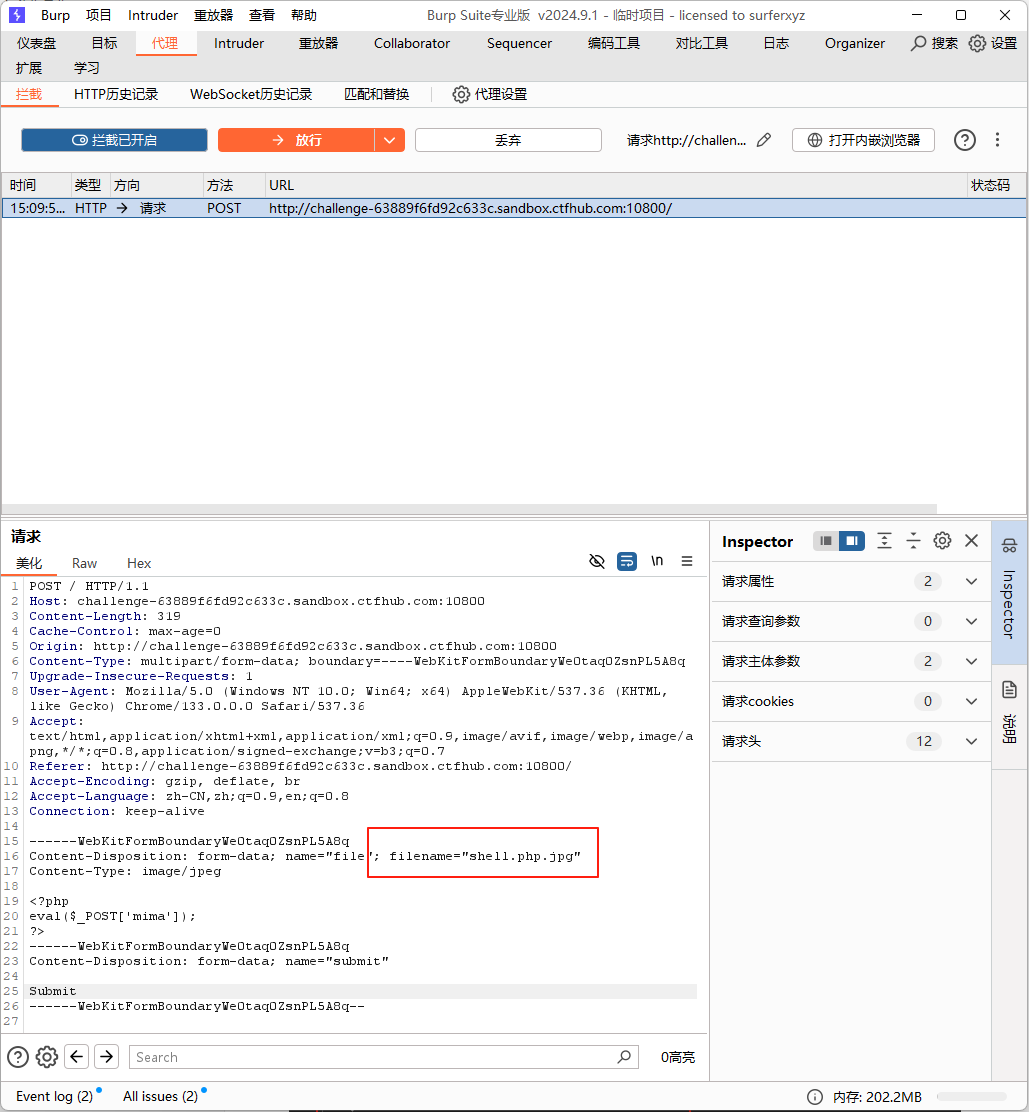Toggle showing \n newline characters
The width and height of the screenshot is (1029, 1112).
coord(657,562)
